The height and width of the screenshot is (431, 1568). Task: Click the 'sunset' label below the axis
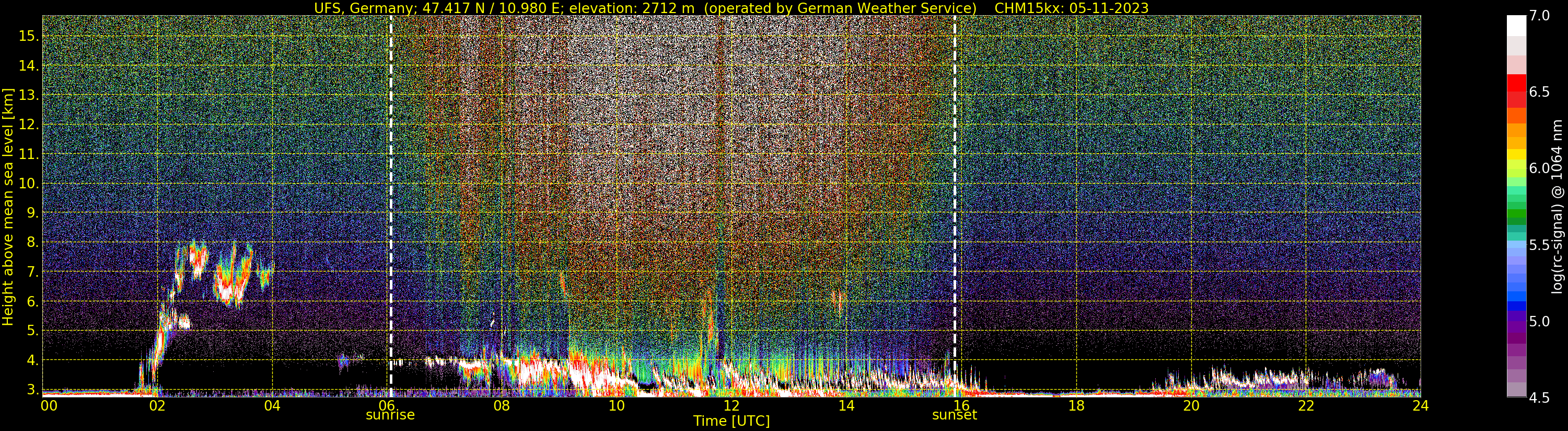pos(955,415)
